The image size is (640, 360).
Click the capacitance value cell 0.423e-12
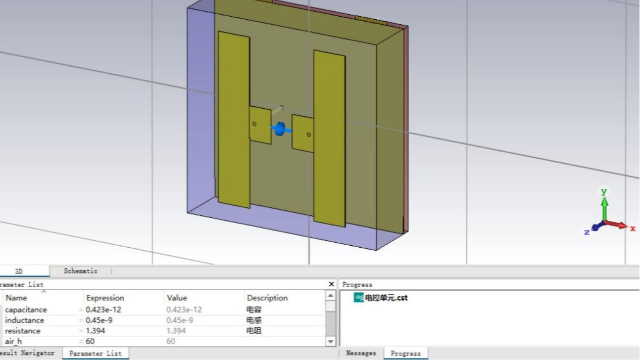pos(184,310)
